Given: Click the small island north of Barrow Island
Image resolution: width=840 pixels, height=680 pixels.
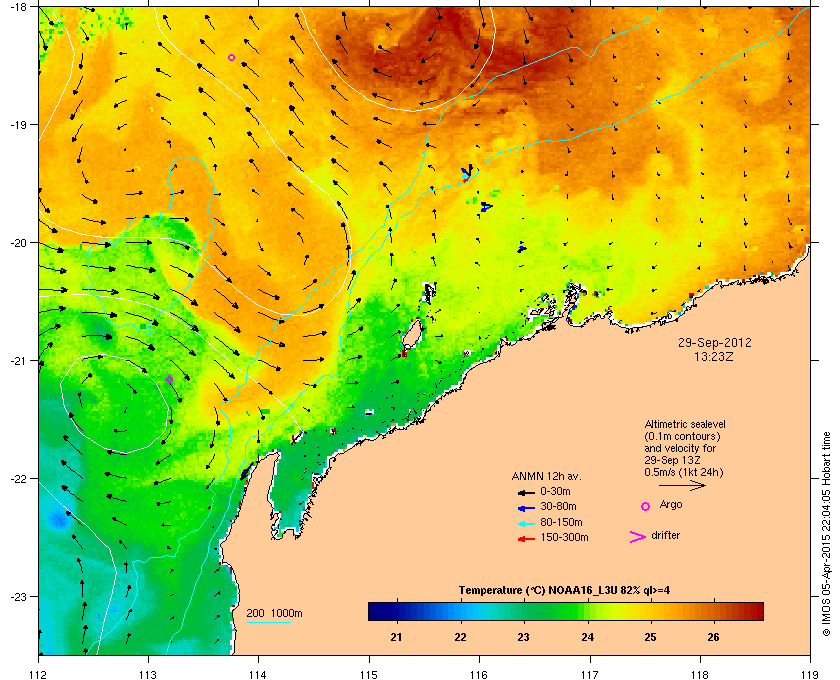Looking at the screenshot, I should (429, 293).
